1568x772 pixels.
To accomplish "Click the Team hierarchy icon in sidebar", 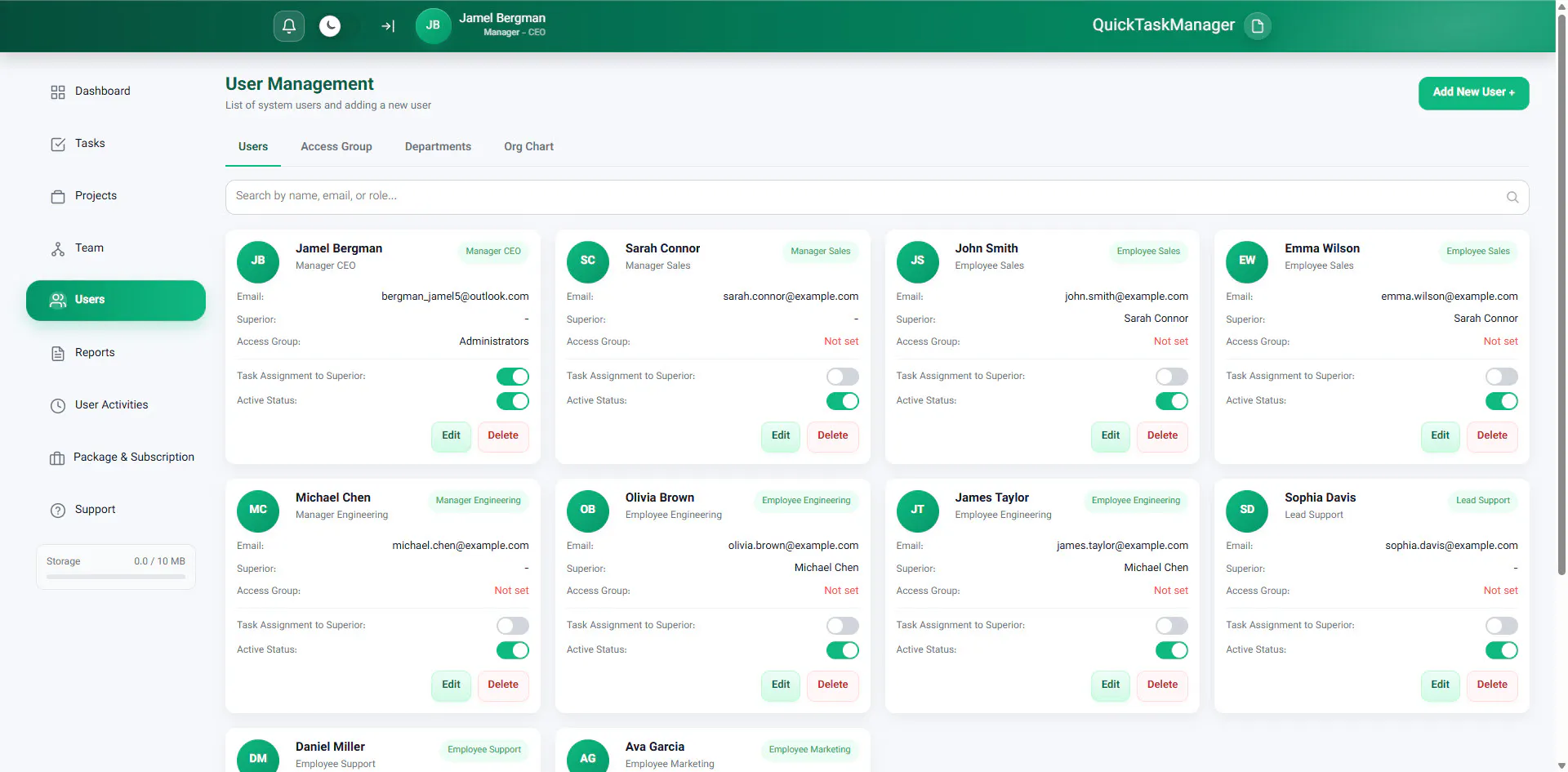I will (58, 249).
